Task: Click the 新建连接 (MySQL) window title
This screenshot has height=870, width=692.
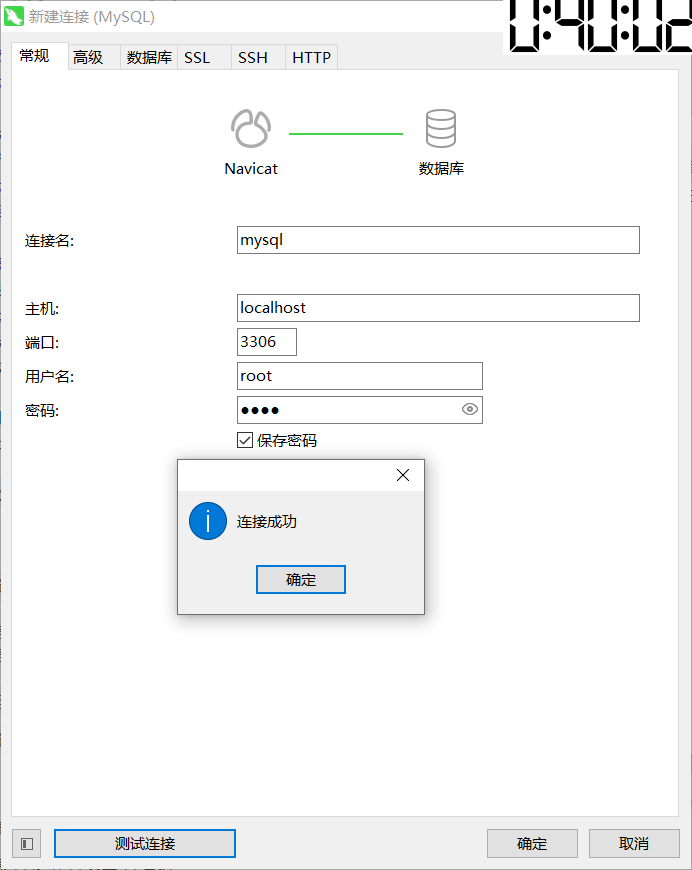Action: click(x=92, y=17)
